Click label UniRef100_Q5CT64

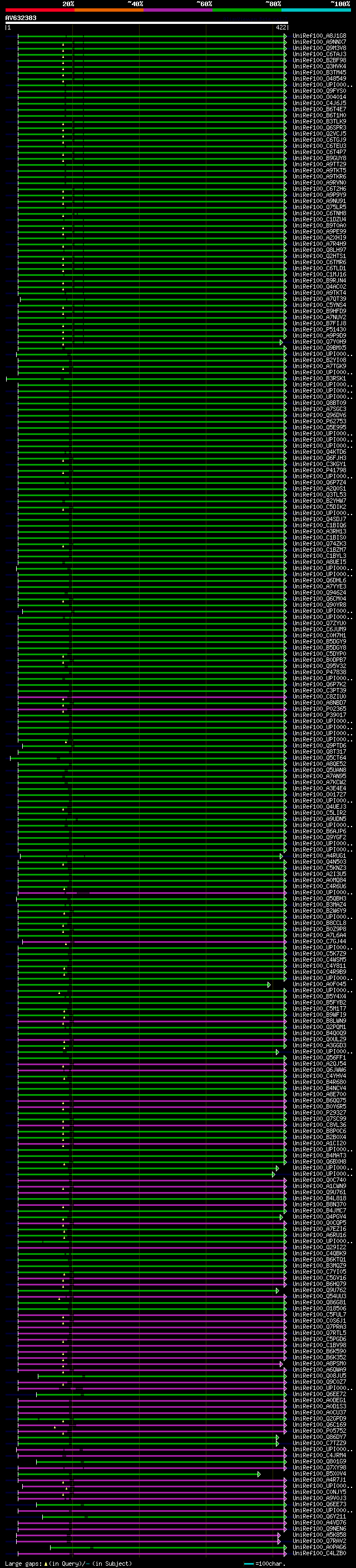tap(319, 758)
